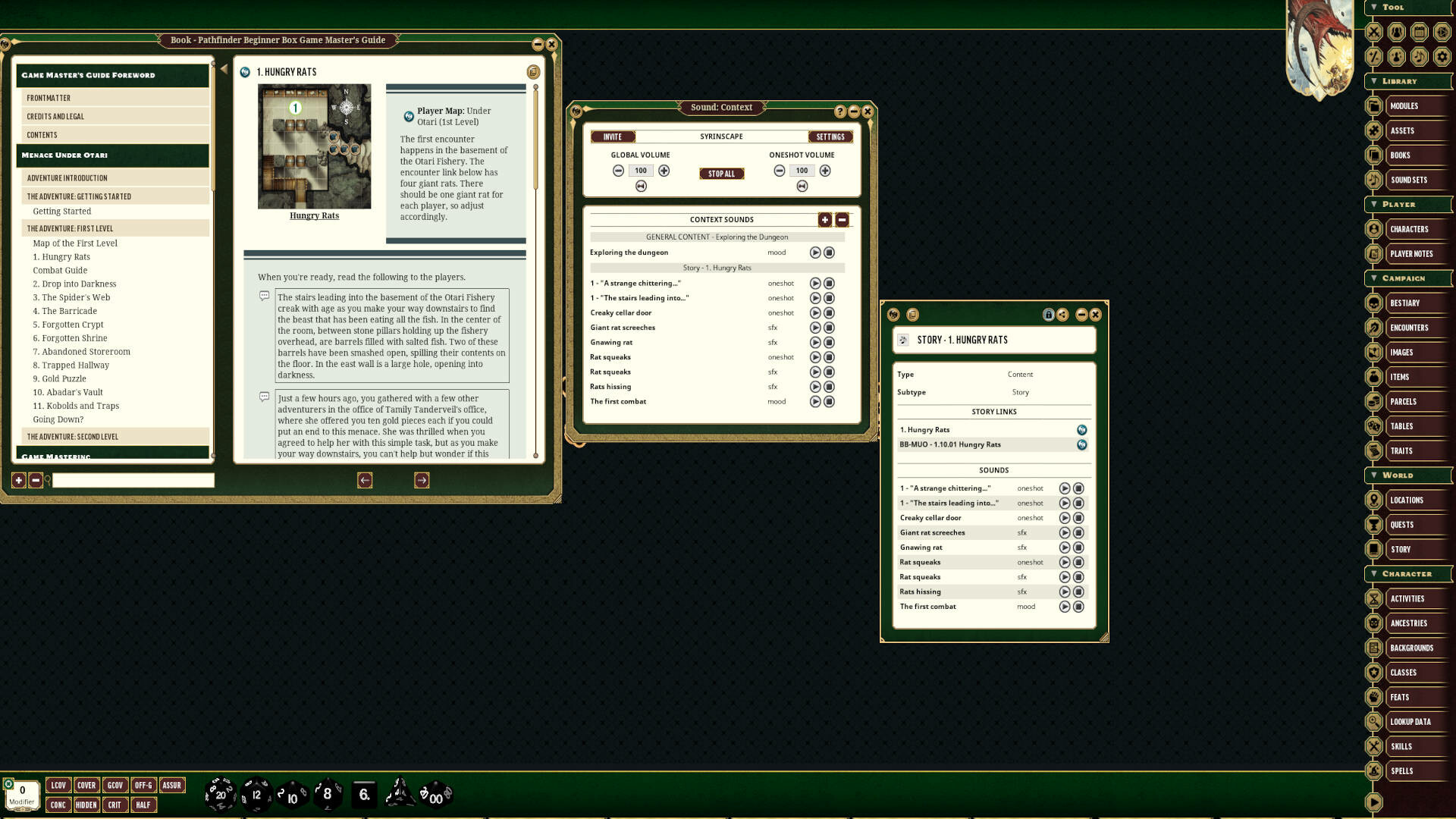
Task: Decrease the Global Volume with minus stepper
Action: 618,171
